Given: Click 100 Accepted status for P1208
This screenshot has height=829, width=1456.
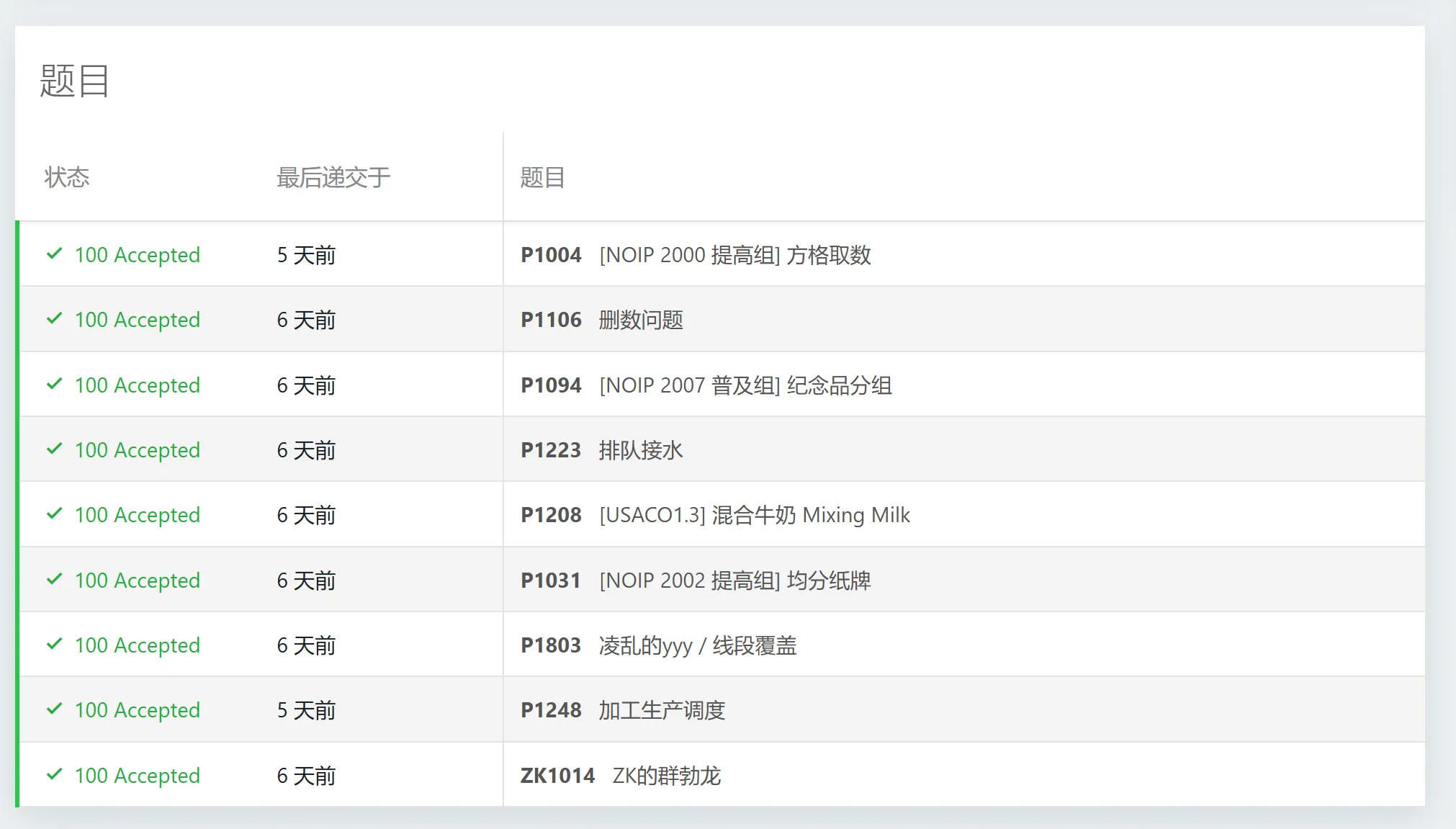Looking at the screenshot, I should [x=137, y=515].
